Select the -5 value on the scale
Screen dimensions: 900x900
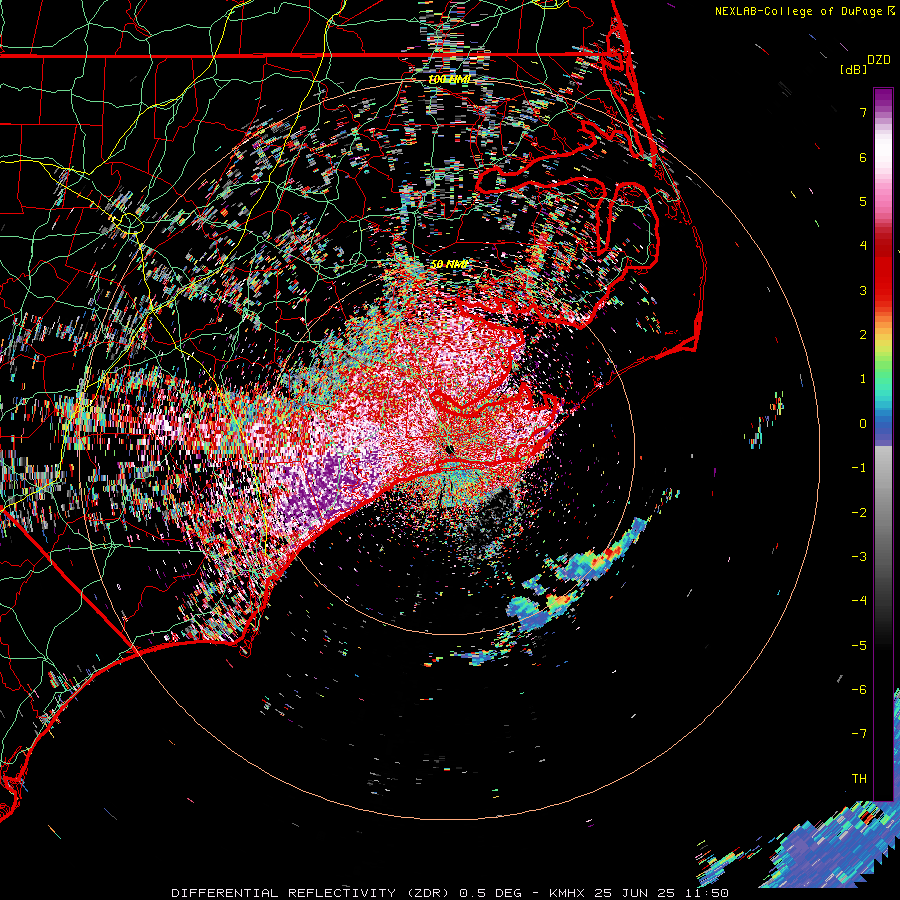tap(859, 646)
